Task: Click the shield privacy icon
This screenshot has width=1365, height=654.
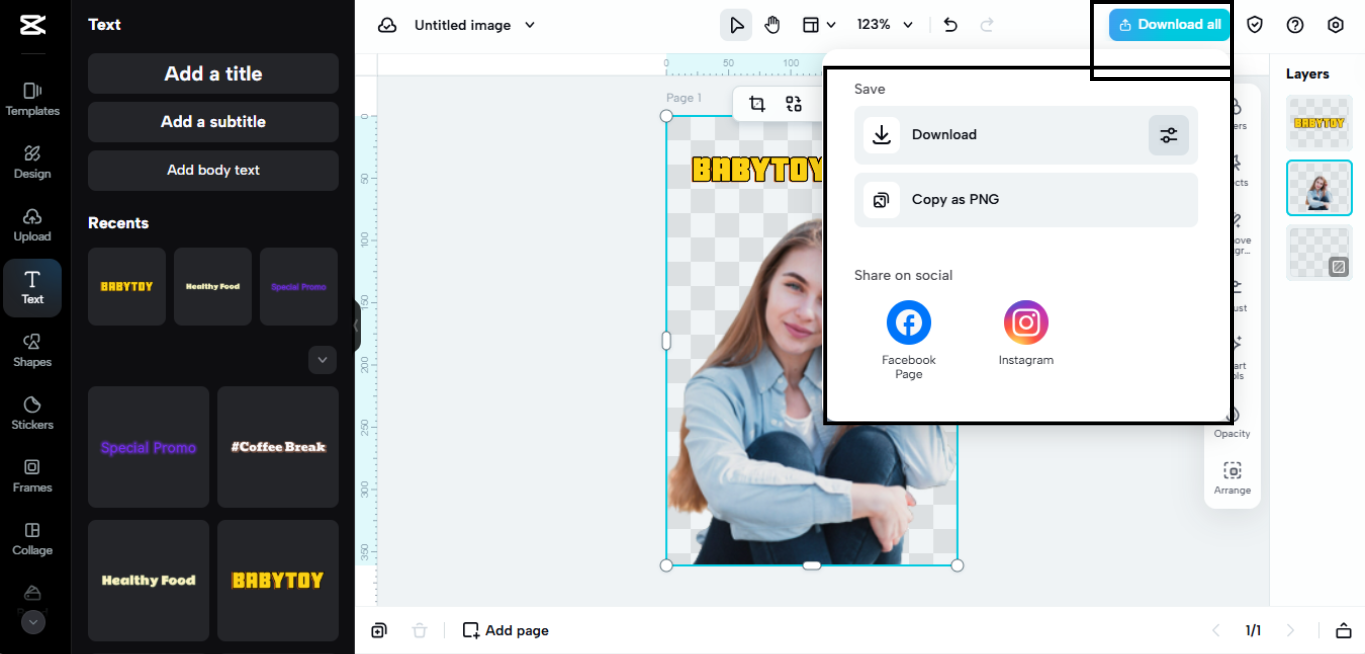Action: [x=1255, y=25]
